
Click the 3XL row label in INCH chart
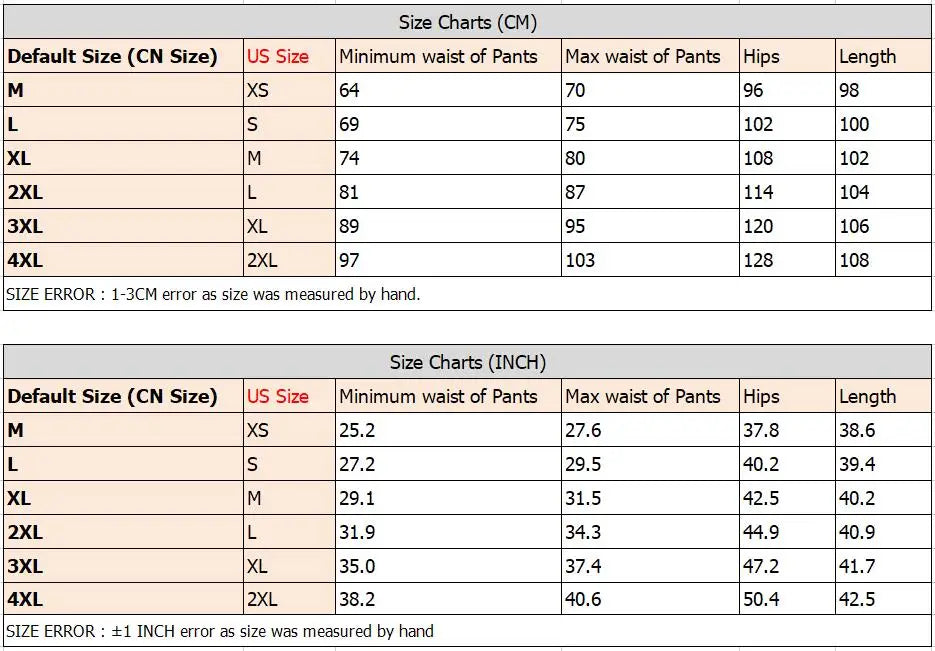click(x=25, y=566)
